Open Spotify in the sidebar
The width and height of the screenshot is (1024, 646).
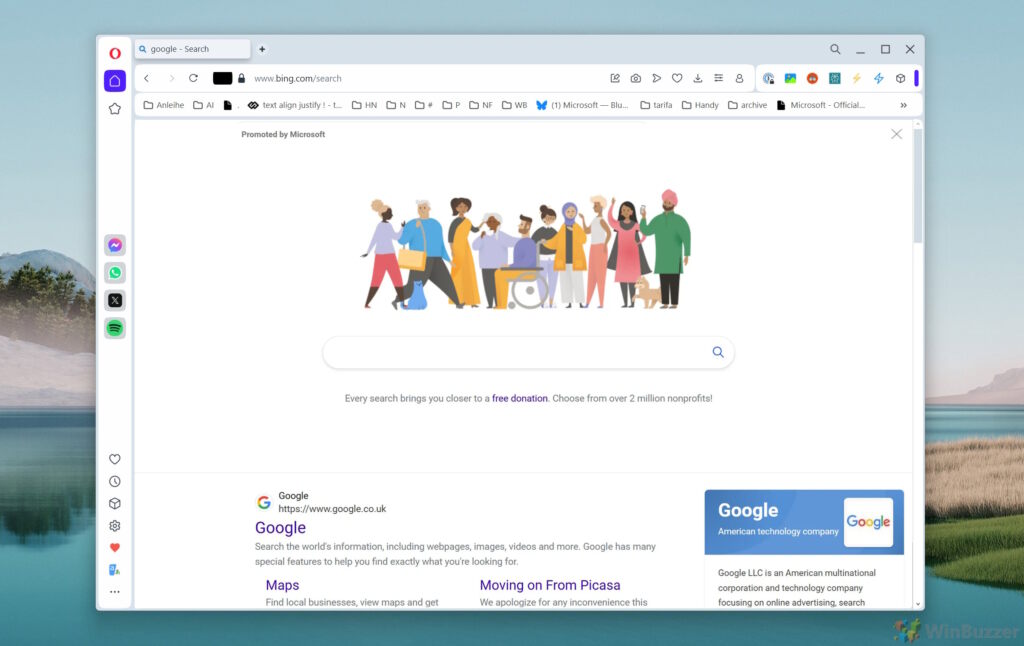tap(115, 328)
